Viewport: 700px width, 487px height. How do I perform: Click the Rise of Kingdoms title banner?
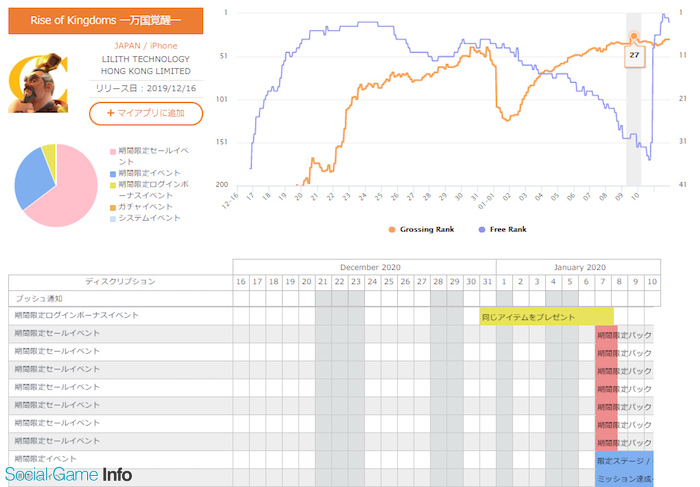[106, 21]
